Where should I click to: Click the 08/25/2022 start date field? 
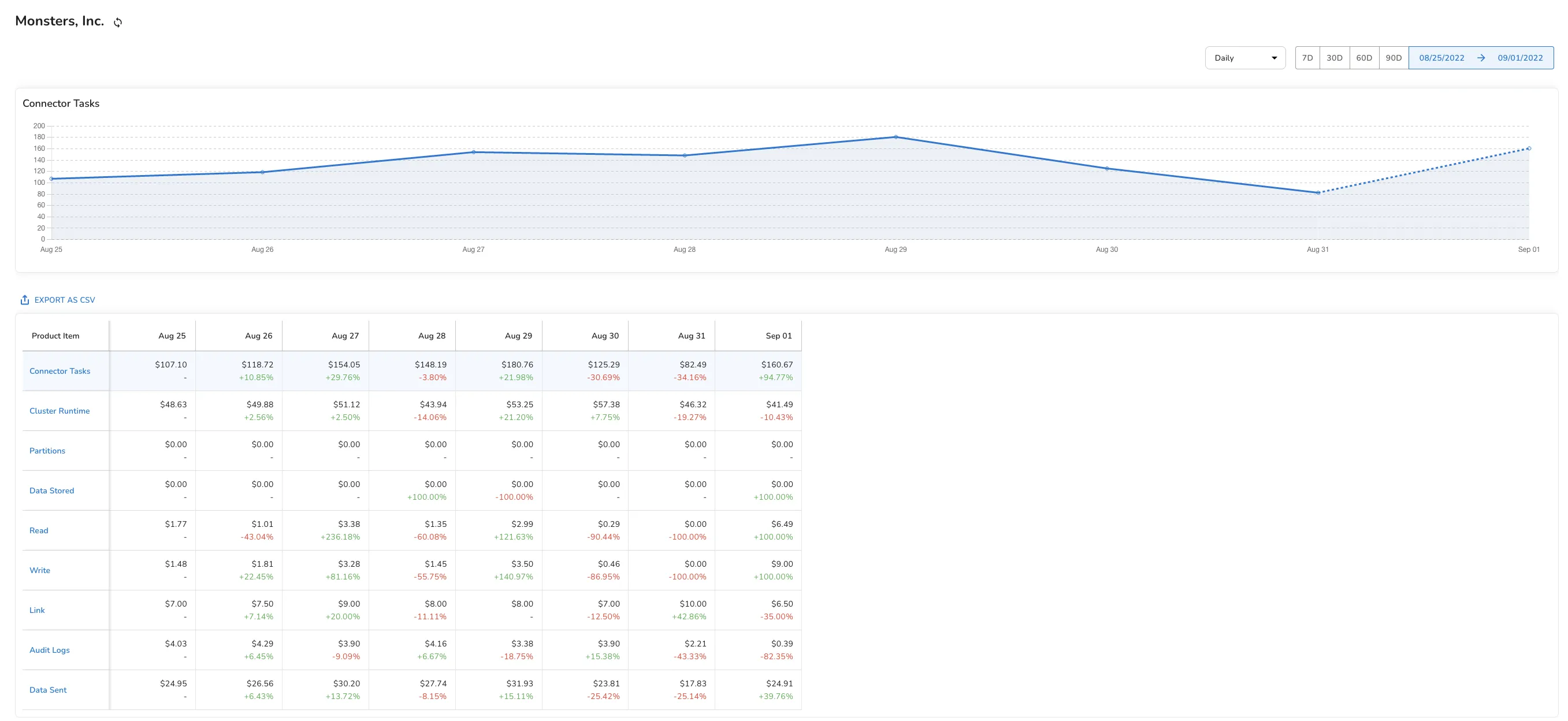coord(1441,58)
